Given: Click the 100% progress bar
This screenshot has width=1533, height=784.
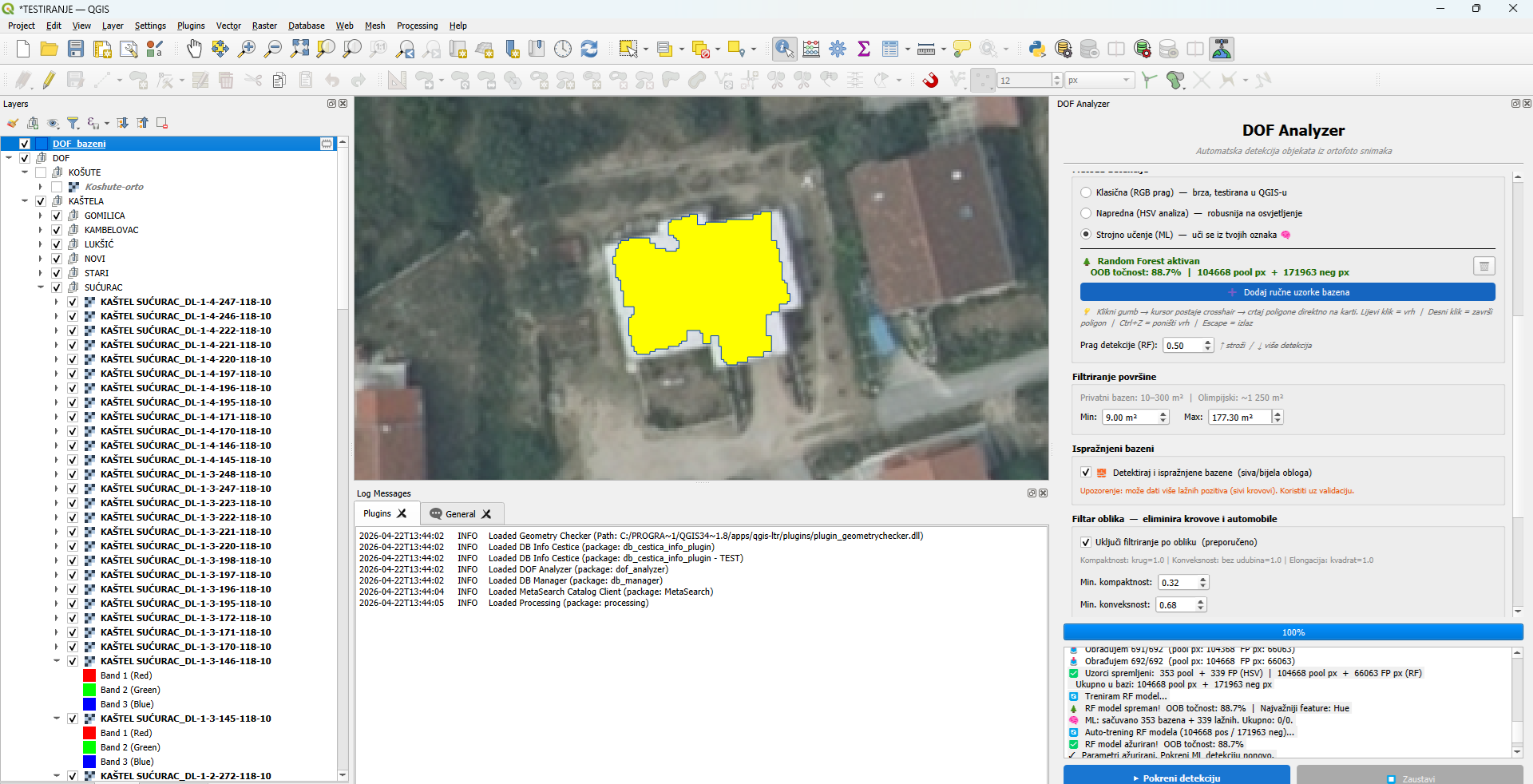Looking at the screenshot, I should [x=1293, y=632].
